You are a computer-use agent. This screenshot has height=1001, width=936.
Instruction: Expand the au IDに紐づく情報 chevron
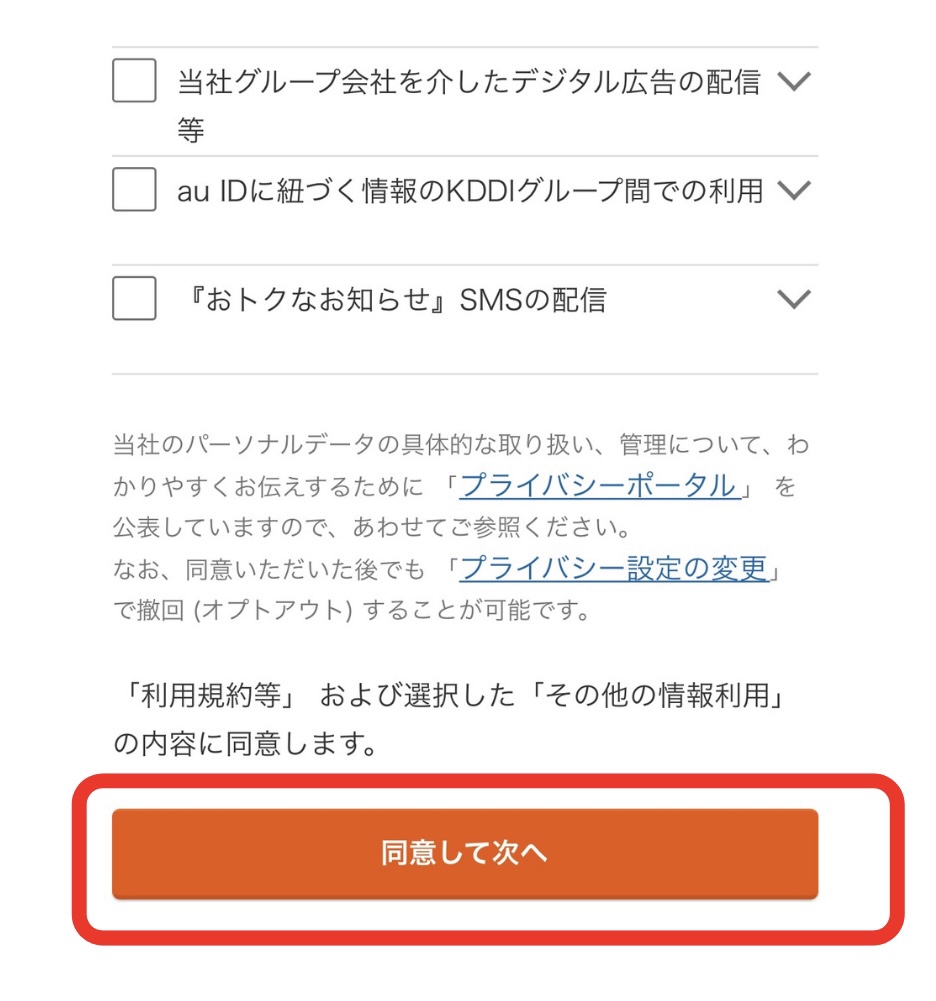tap(793, 190)
